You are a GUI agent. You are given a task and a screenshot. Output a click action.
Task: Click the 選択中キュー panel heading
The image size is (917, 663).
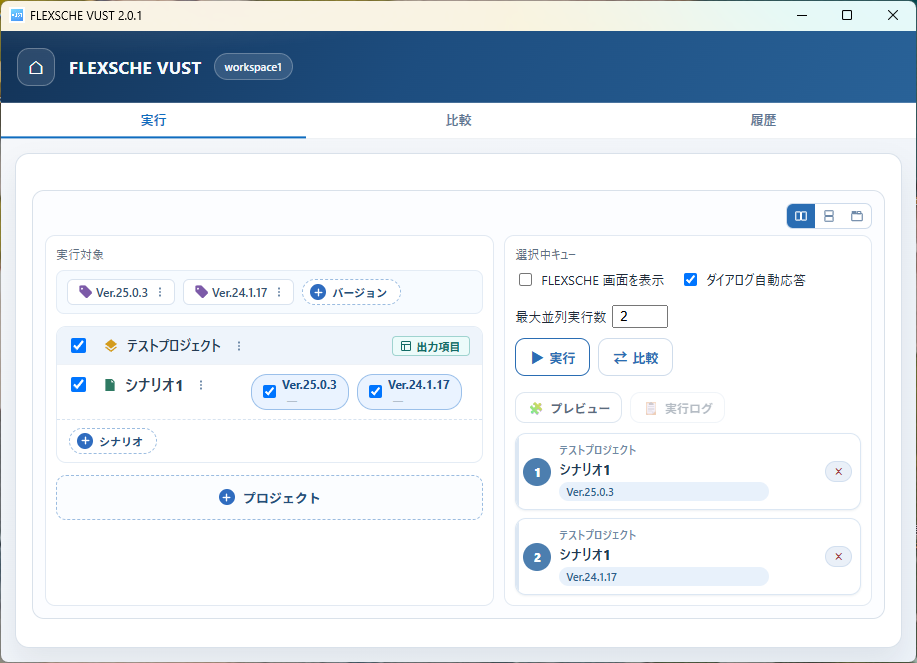[546, 254]
